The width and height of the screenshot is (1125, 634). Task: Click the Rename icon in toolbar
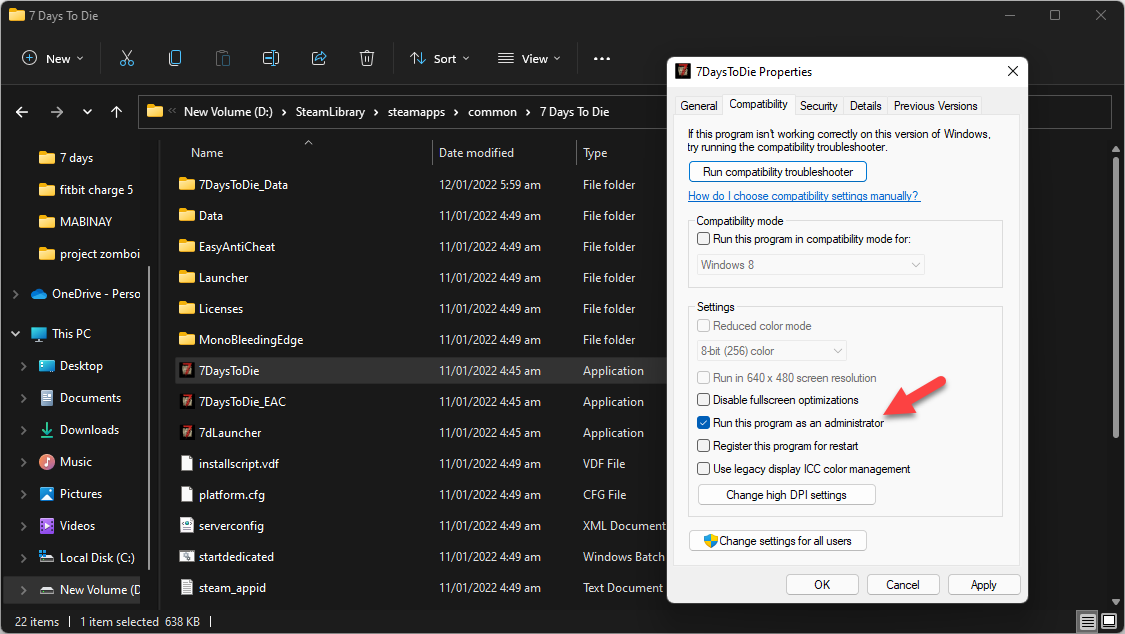pos(270,59)
